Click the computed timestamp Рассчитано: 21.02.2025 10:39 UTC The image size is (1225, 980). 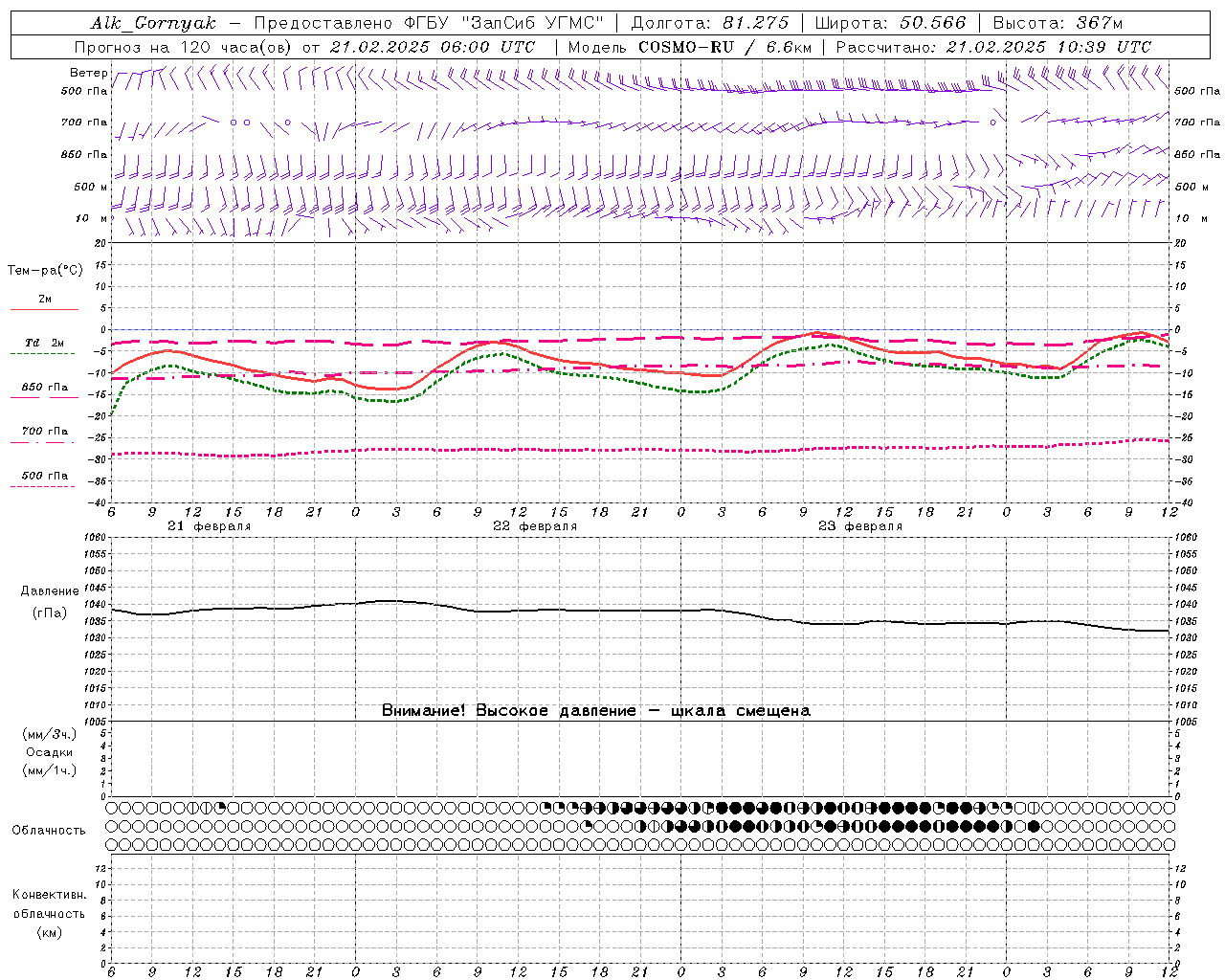(993, 47)
